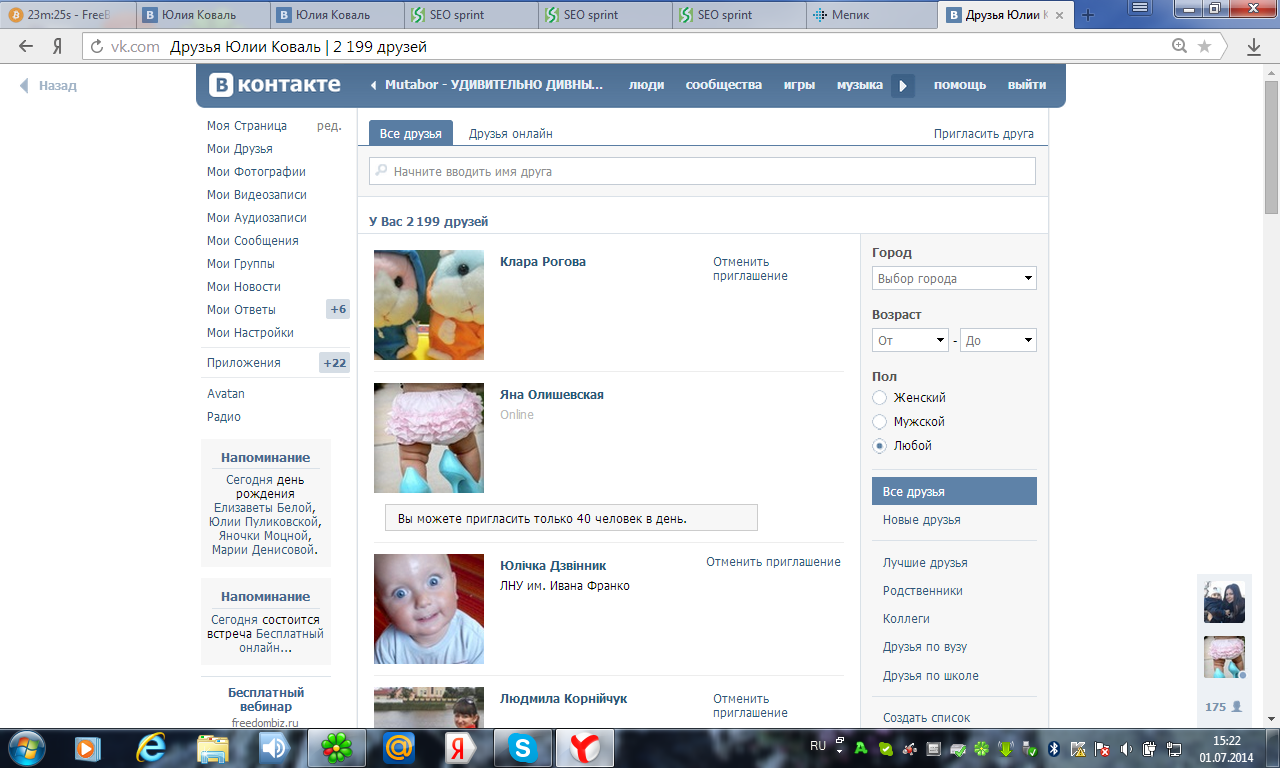This screenshot has width=1280, height=768.
Task: Click the 175 online friends counter
Action: (x=1223, y=706)
